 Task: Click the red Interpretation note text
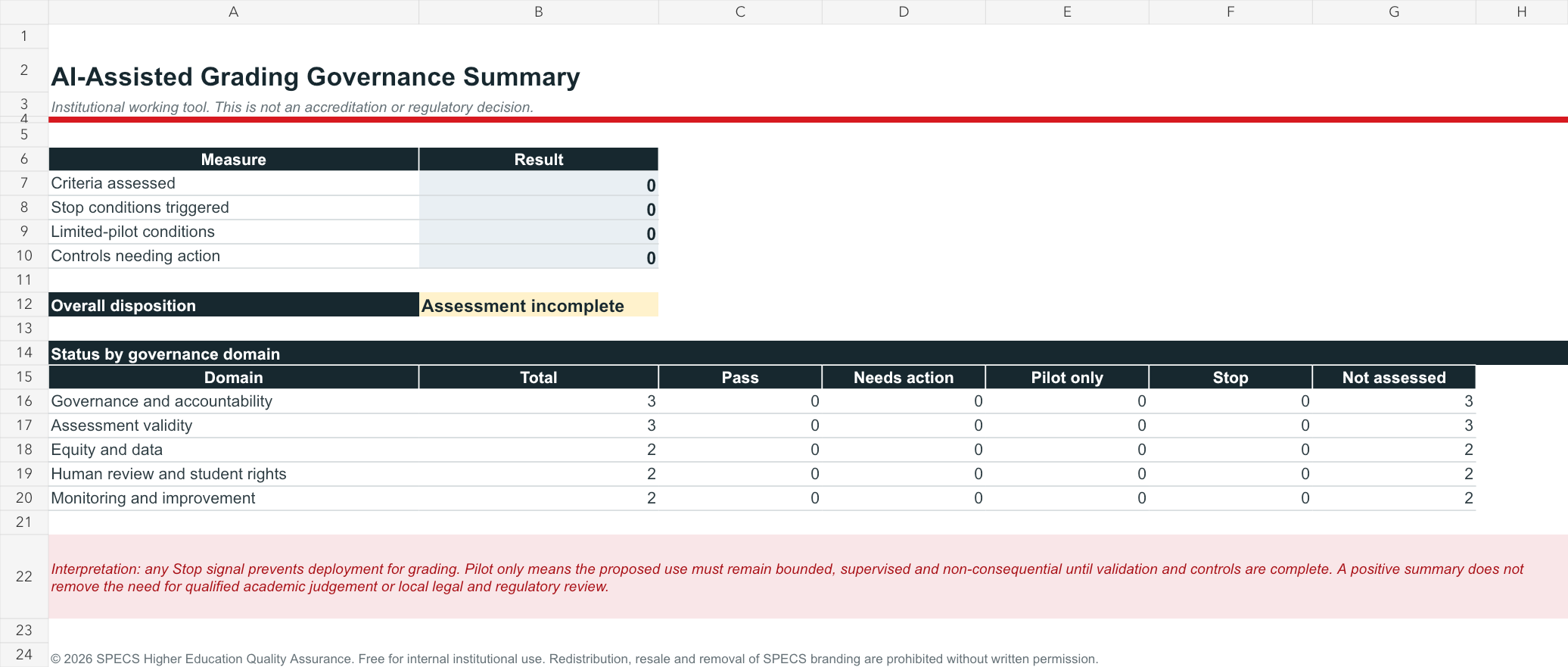787,578
